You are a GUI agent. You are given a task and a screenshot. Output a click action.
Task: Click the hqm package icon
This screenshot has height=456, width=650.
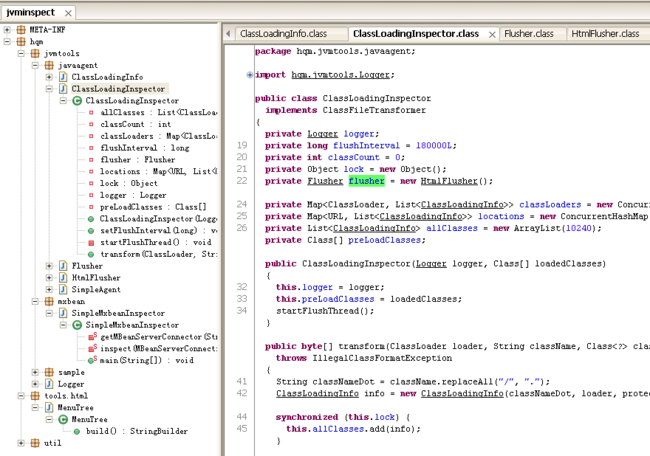(x=21, y=41)
